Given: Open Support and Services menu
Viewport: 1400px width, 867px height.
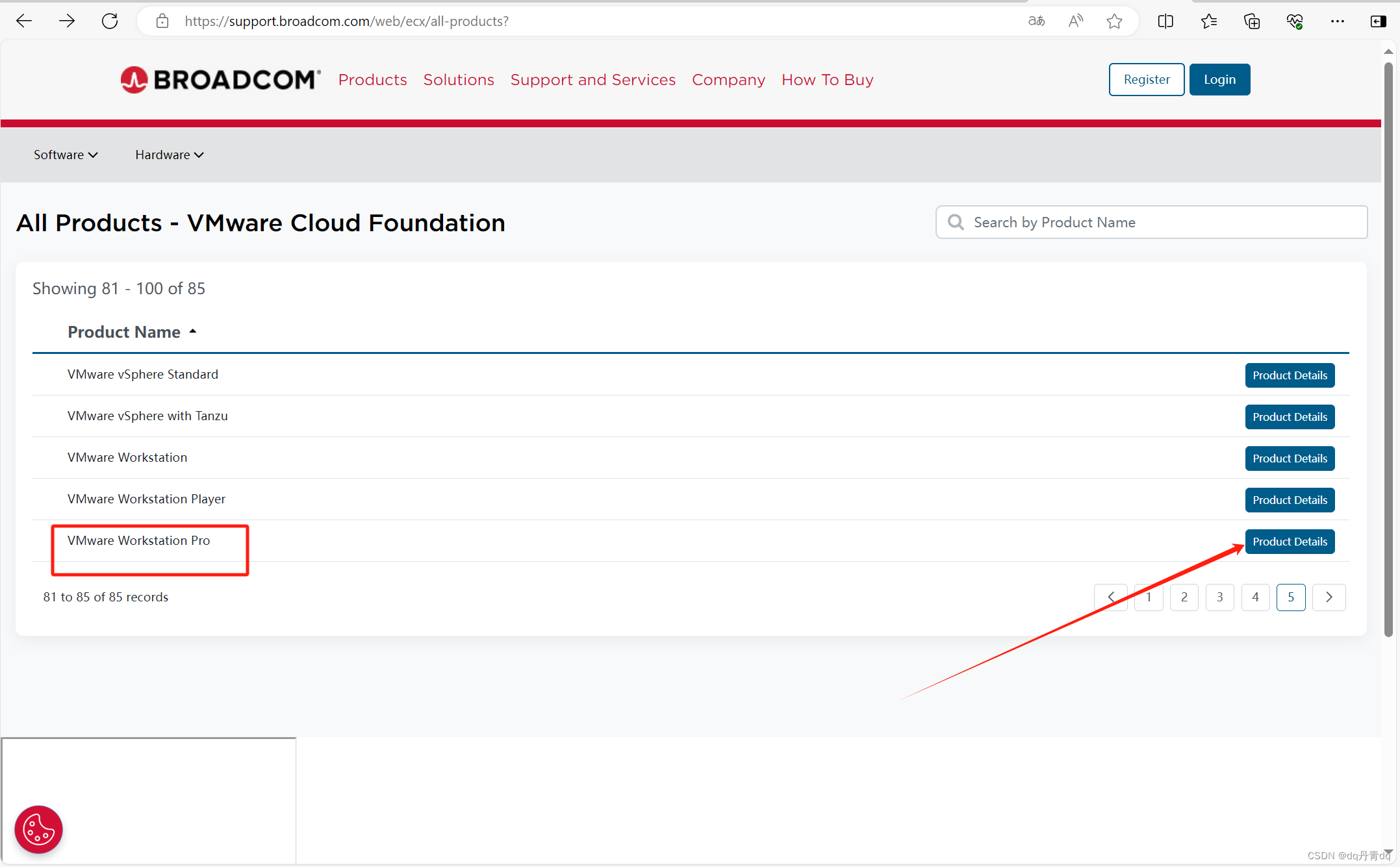Looking at the screenshot, I should [592, 80].
